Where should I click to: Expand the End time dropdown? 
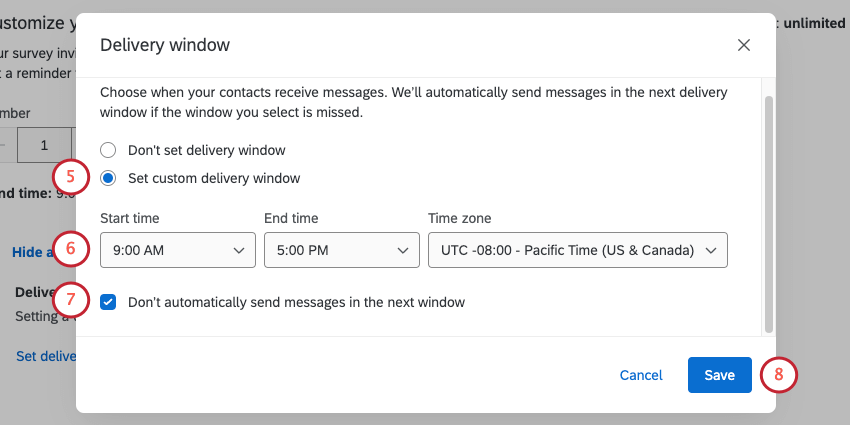[x=341, y=251]
